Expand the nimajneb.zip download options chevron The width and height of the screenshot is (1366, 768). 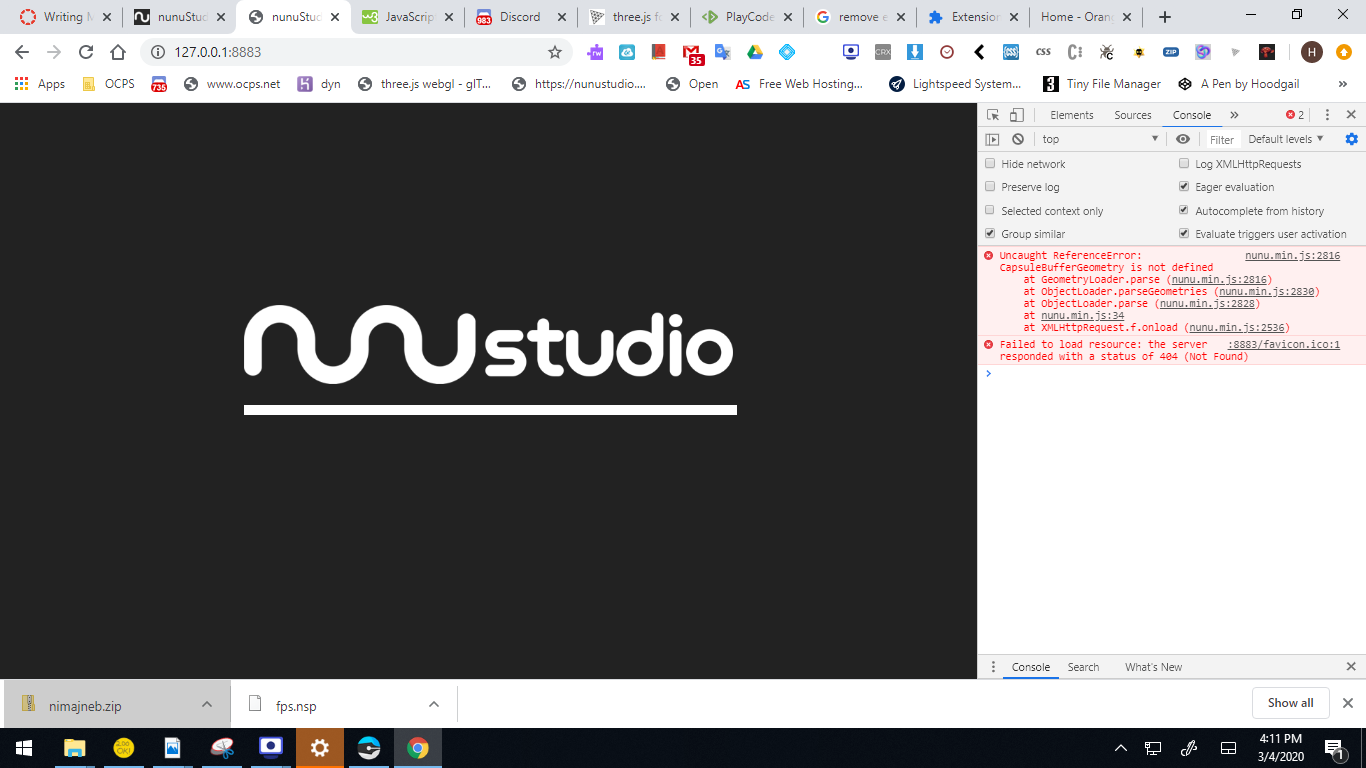207,703
